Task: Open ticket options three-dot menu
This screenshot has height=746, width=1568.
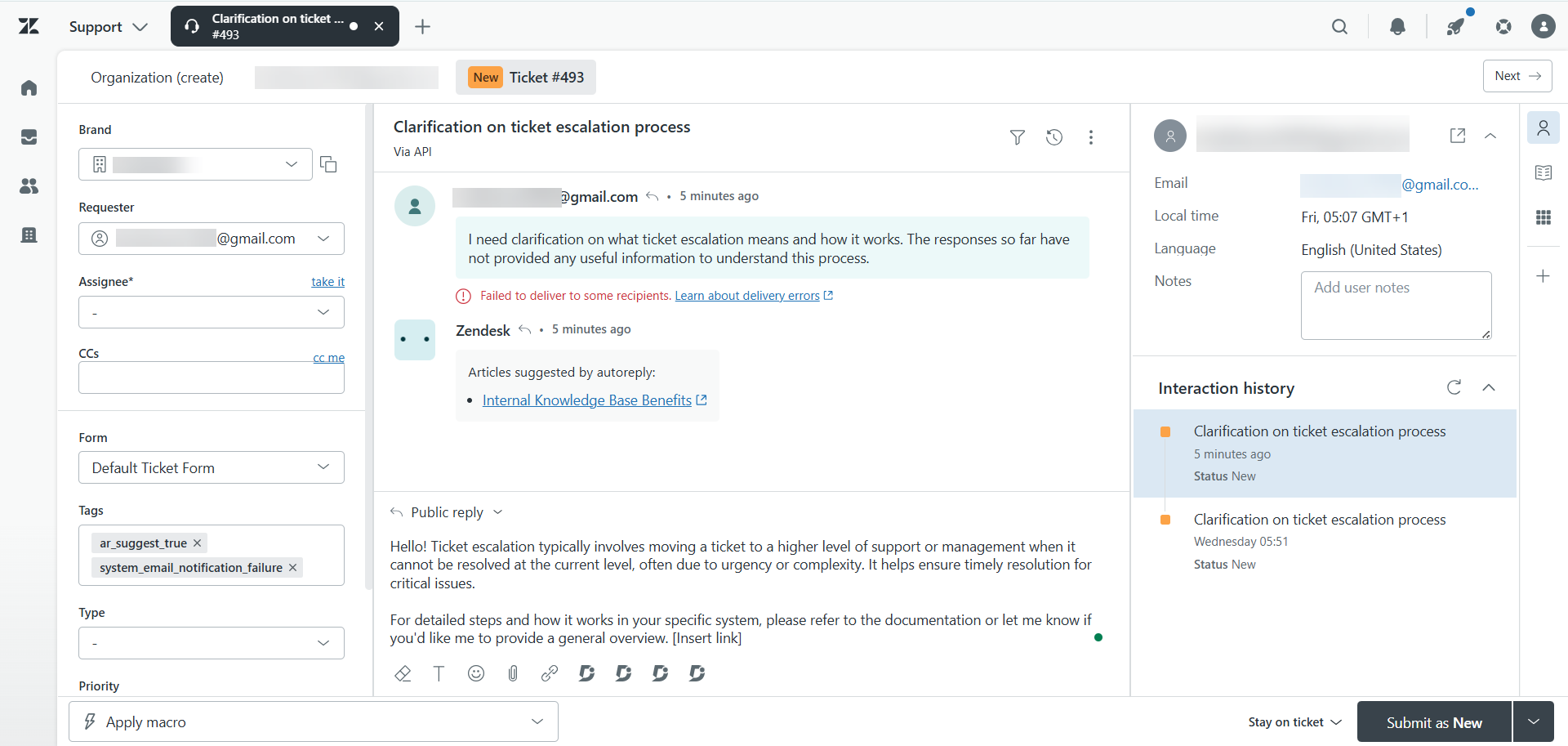Action: [1091, 137]
